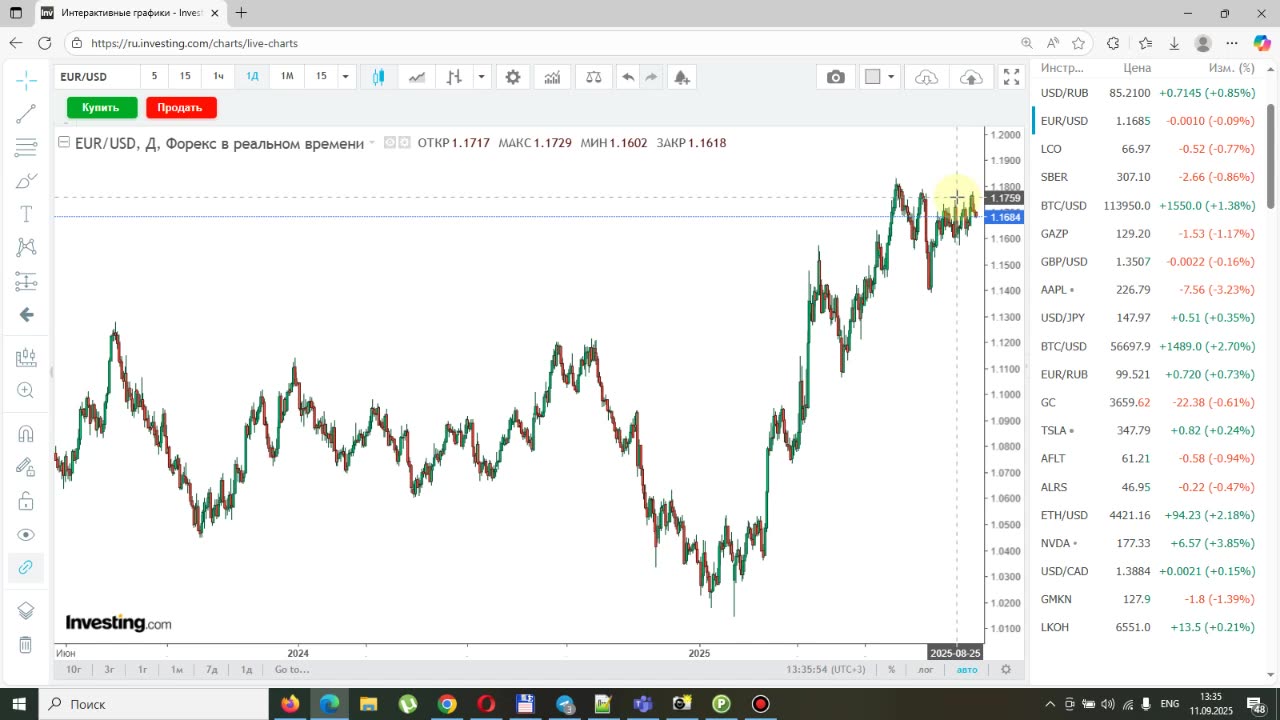The width and height of the screenshot is (1280, 720).
Task: Click the undo arrow
Action: (x=628, y=77)
